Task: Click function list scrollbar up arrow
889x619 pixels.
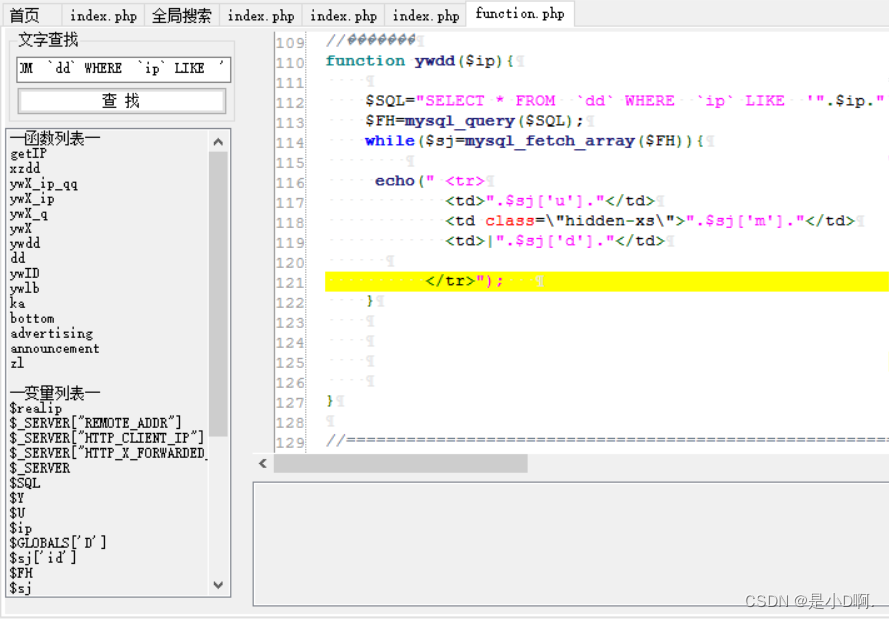Action: (218, 142)
